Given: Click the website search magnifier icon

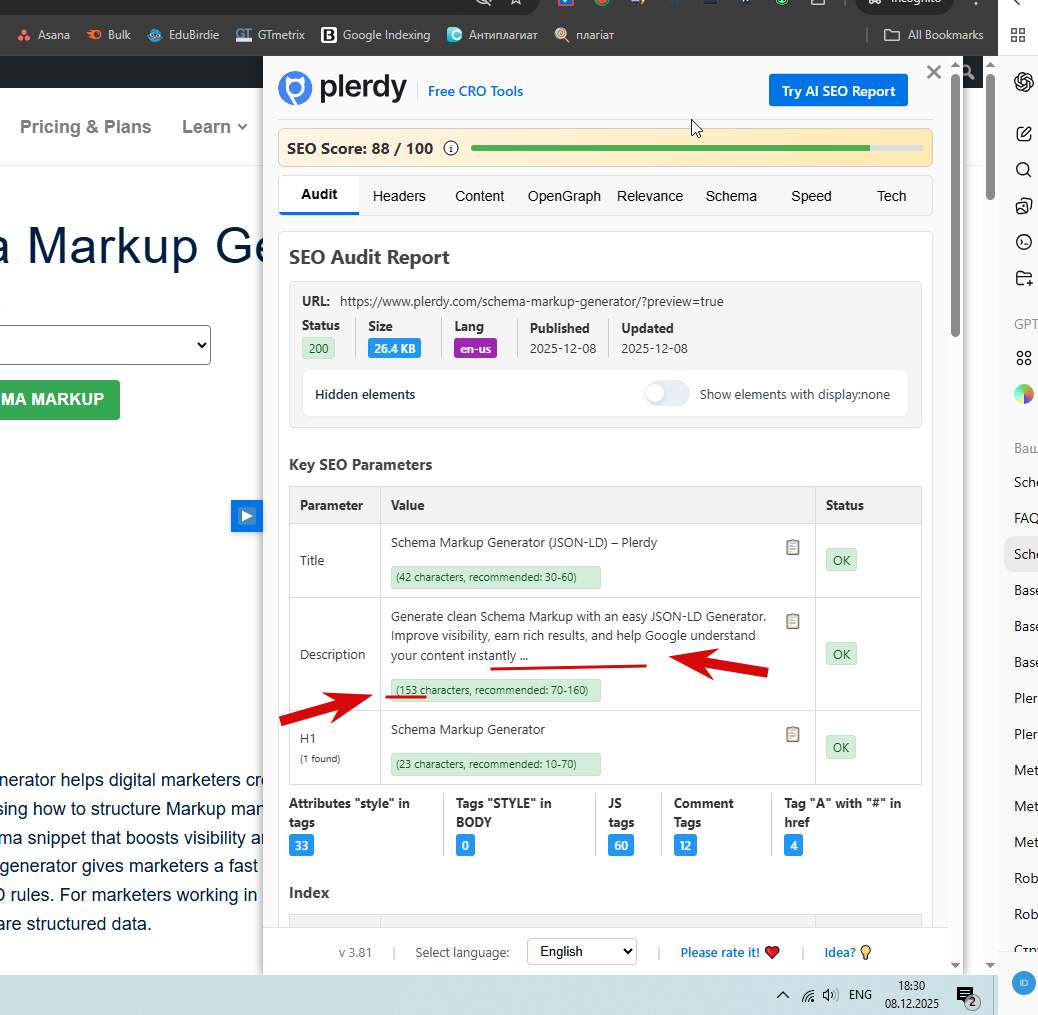Looking at the screenshot, I should (x=968, y=72).
